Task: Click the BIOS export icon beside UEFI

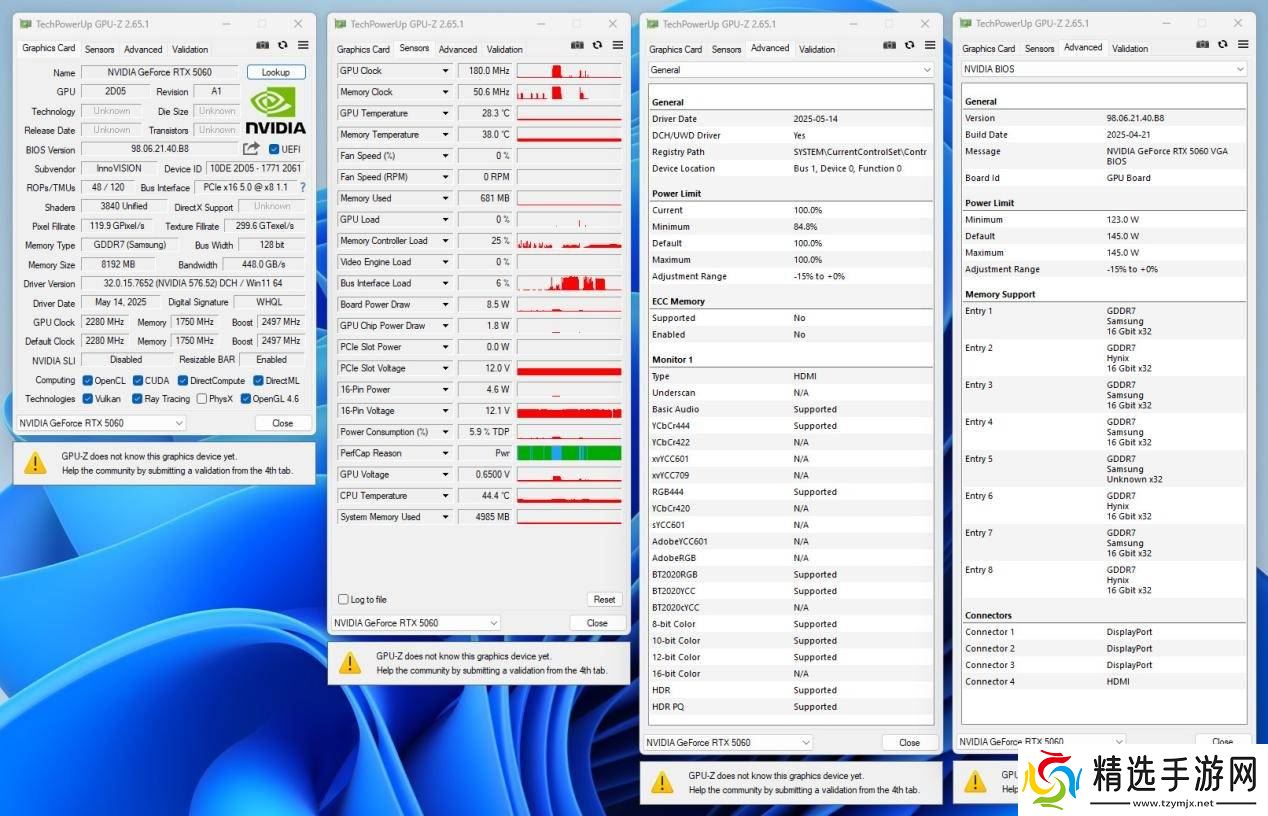Action: pos(251,149)
